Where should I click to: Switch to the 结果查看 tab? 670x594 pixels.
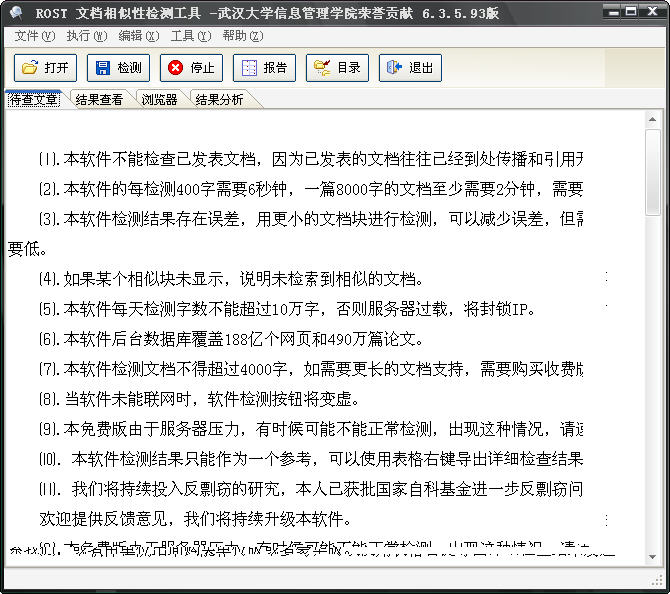(99, 99)
